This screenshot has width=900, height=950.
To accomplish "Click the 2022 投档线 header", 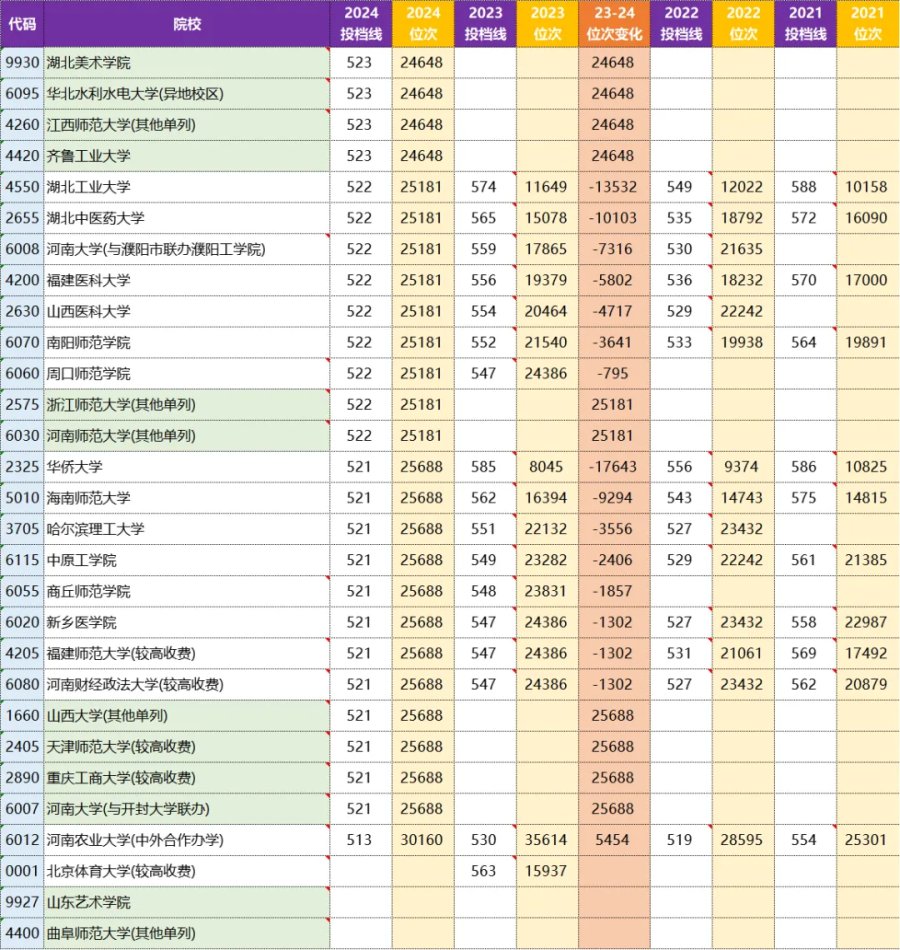I will (681, 24).
